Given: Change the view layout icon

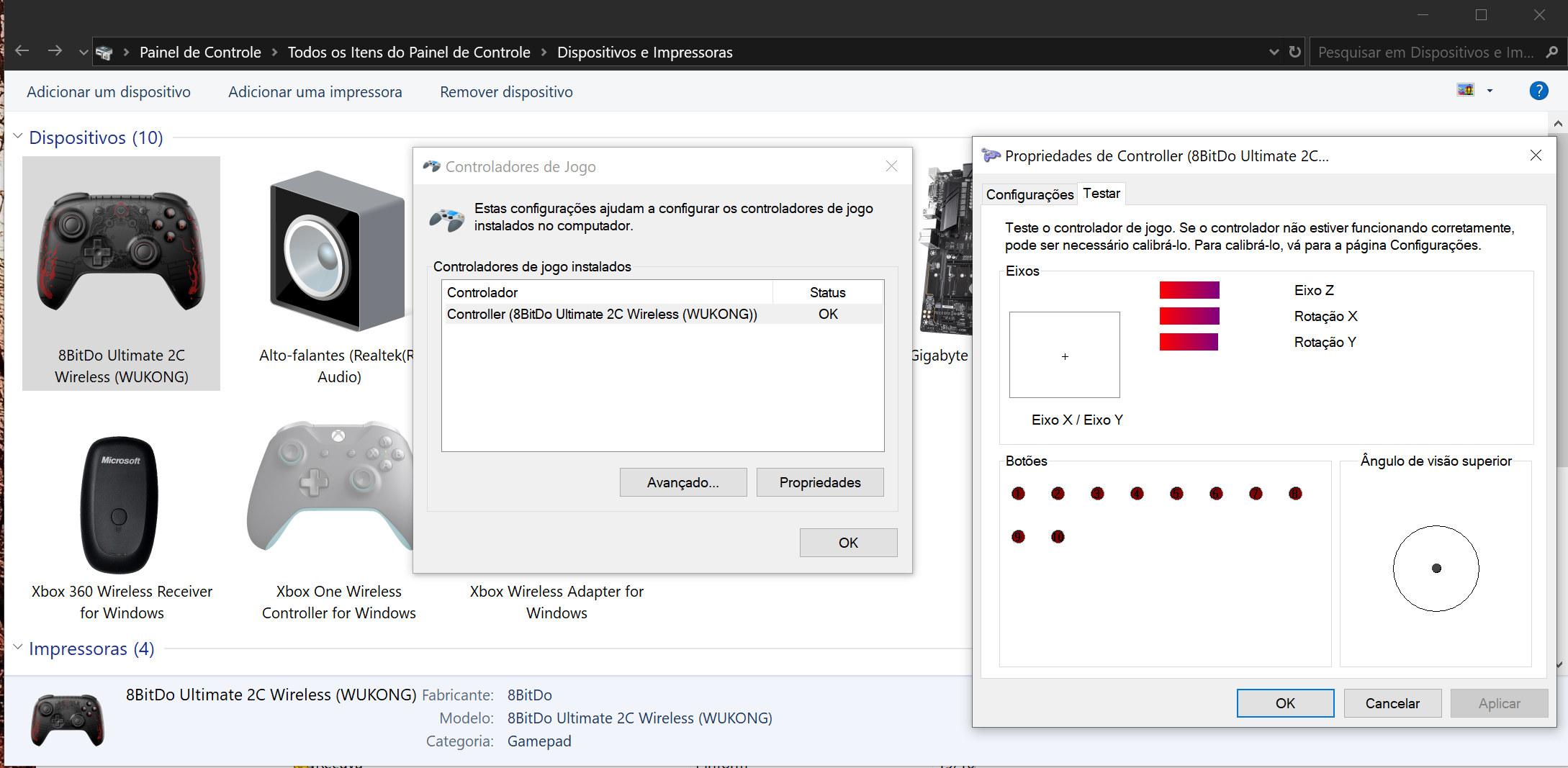Looking at the screenshot, I should click(x=1466, y=91).
